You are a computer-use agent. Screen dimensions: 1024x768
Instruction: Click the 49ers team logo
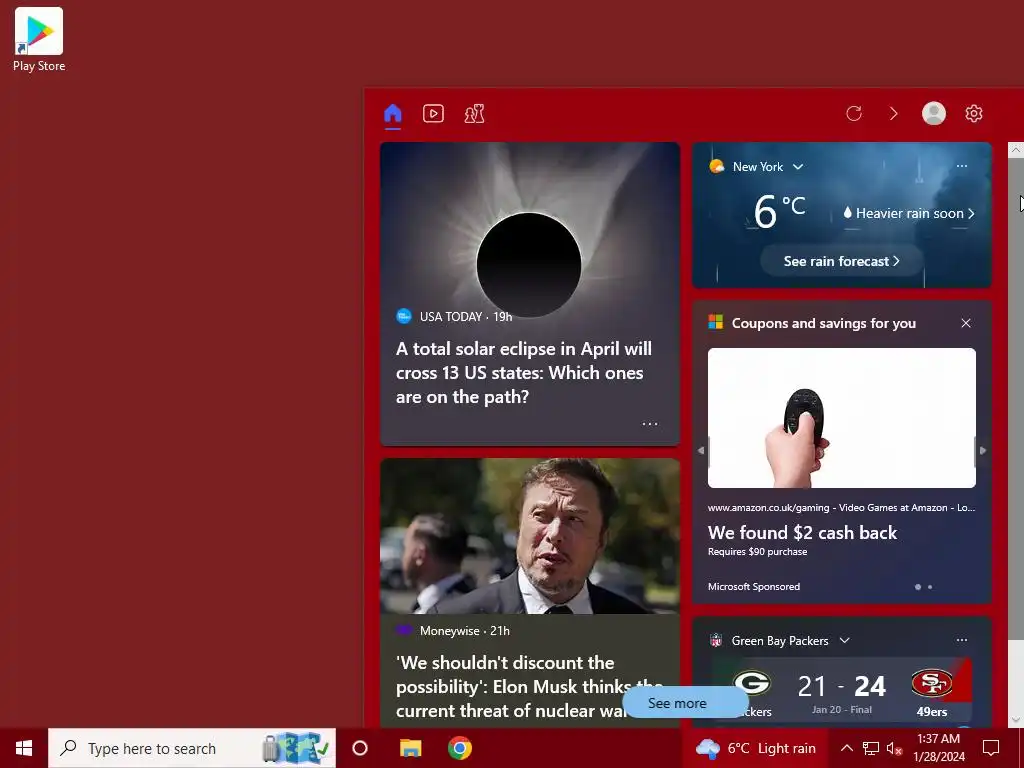pos(931,684)
